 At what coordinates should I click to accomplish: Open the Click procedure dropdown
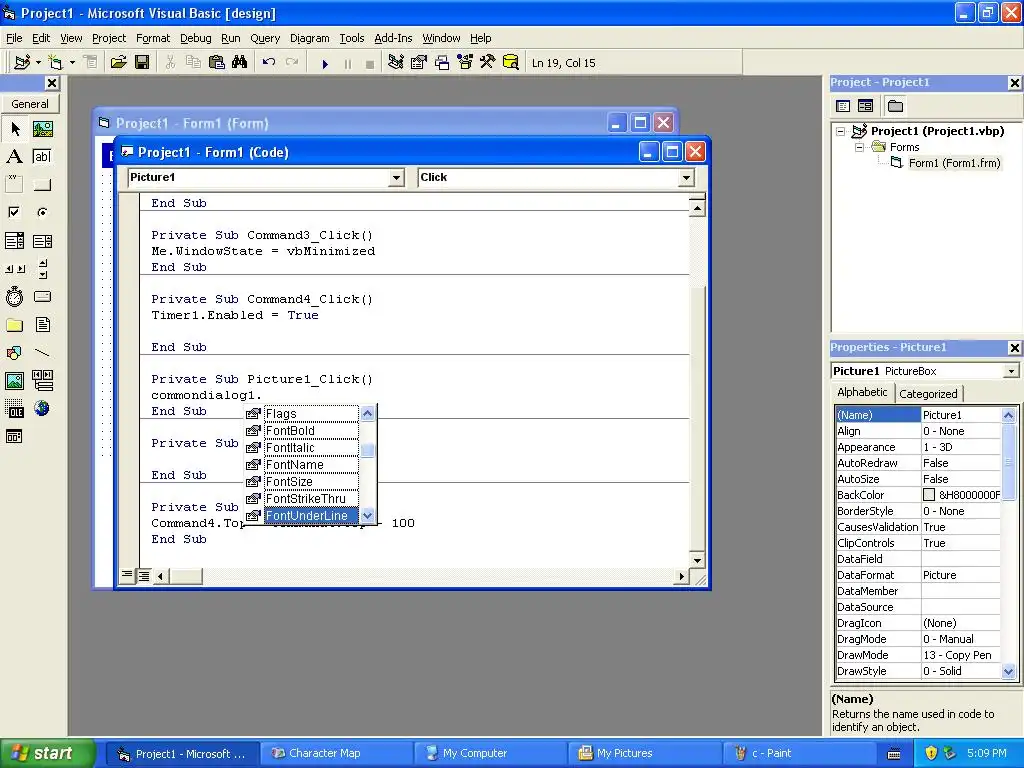[686, 178]
